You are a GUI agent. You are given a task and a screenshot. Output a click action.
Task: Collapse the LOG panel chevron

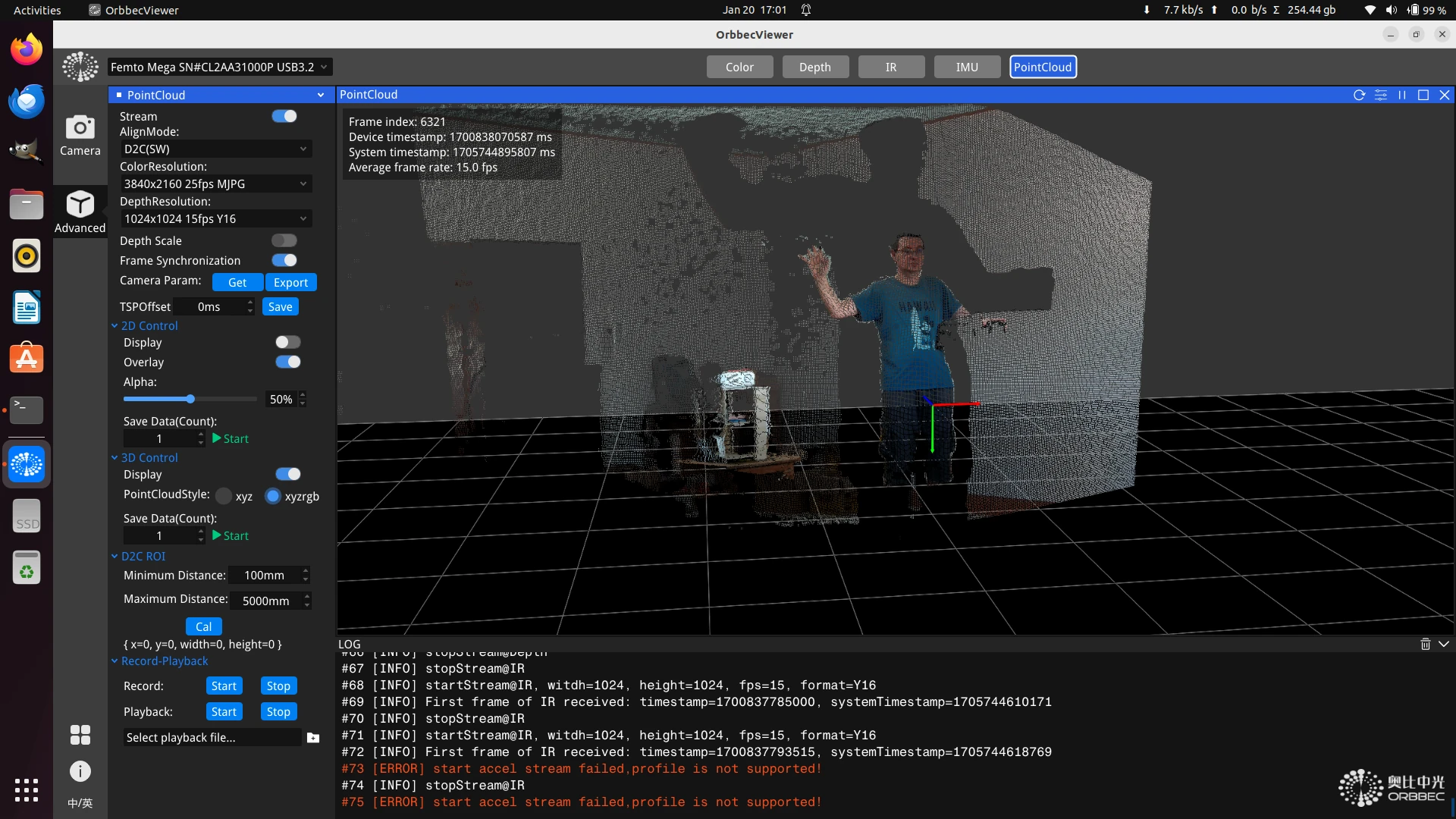coord(1443,644)
